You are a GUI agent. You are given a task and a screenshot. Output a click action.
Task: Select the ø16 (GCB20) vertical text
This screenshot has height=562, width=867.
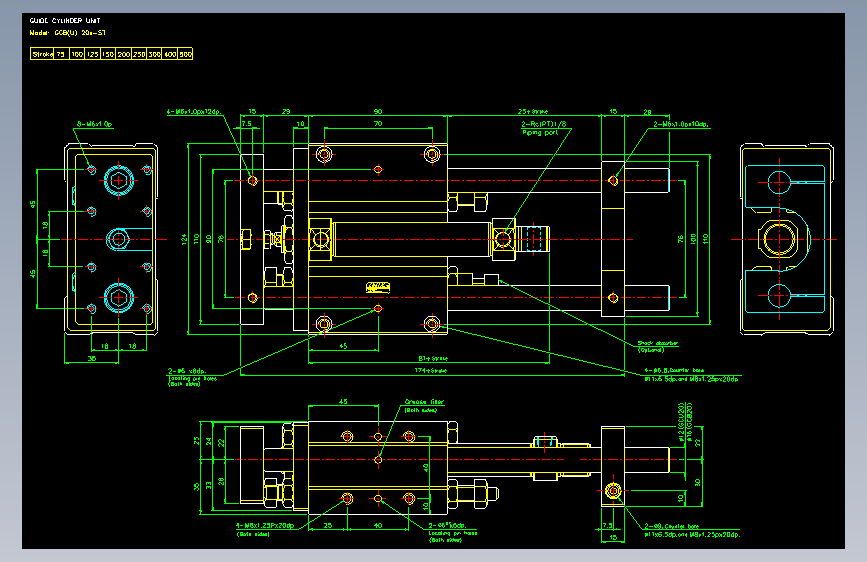tap(689, 422)
